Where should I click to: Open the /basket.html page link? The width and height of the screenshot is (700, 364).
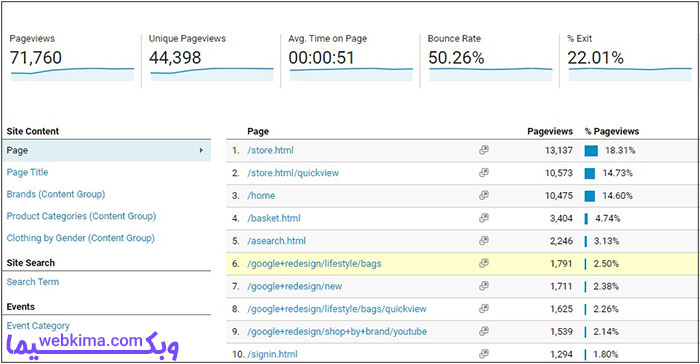274,218
